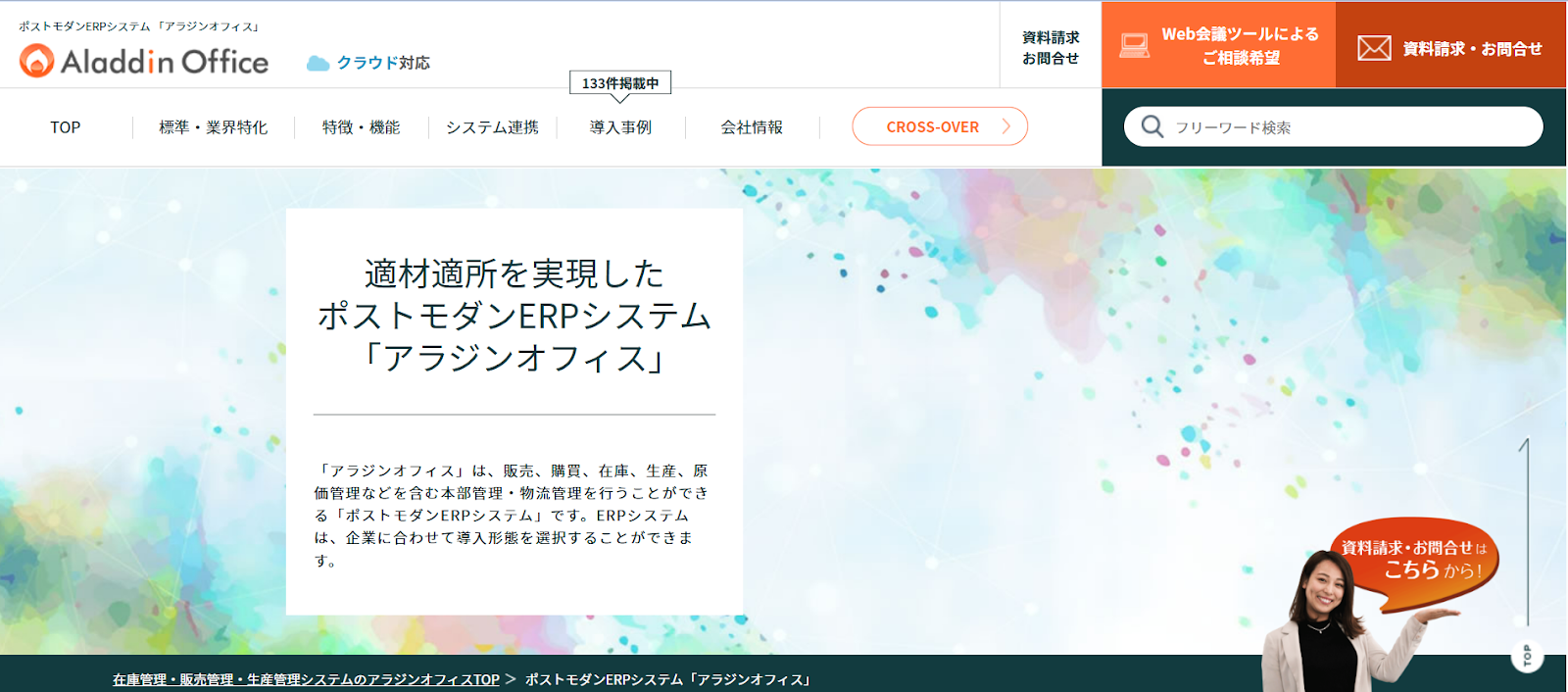Screen dimensions: 1568x692
Task: Open the 導入事例 menu
Action: [x=620, y=127]
